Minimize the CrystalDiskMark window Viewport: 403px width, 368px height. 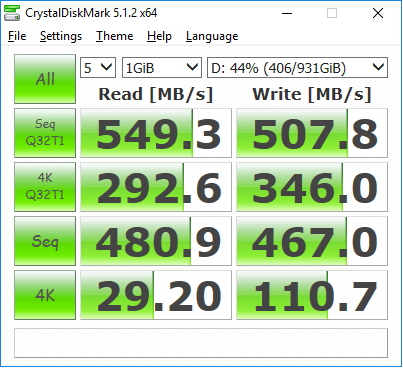tap(287, 13)
